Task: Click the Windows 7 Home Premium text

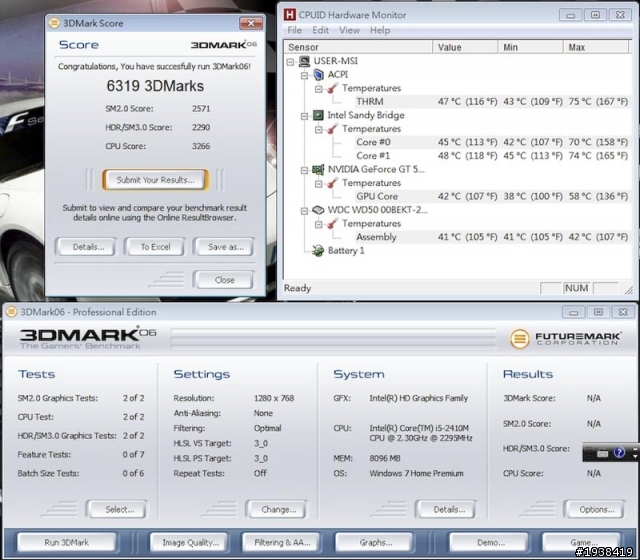Action: (x=416, y=473)
